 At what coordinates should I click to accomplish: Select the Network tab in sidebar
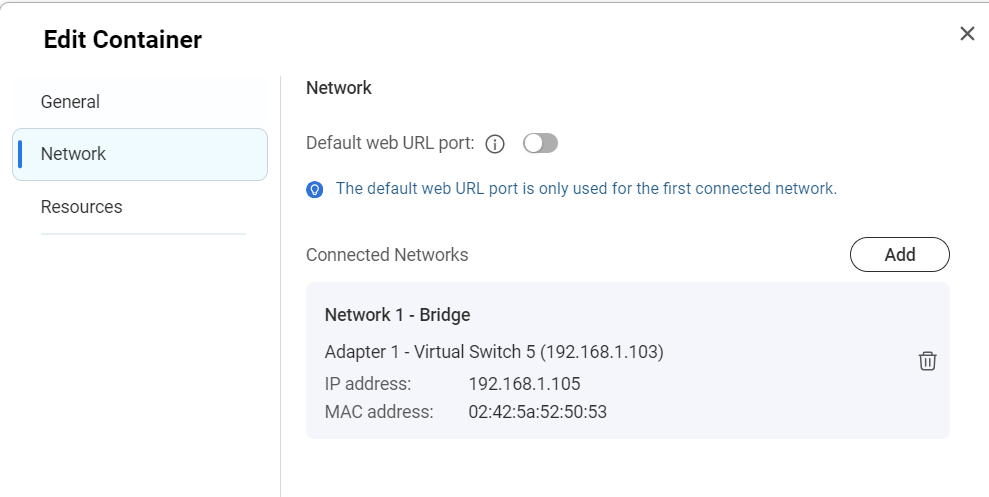tap(140, 154)
